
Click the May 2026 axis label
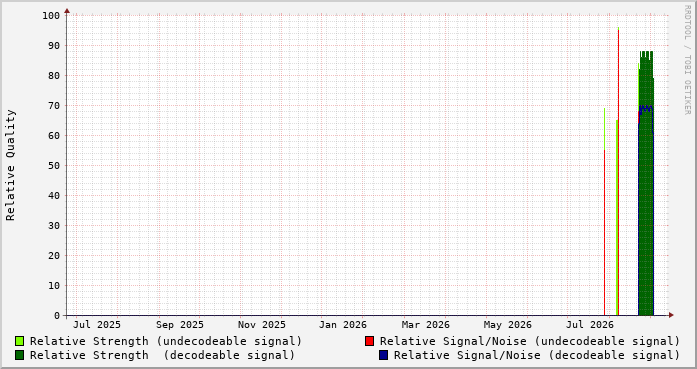508,325
